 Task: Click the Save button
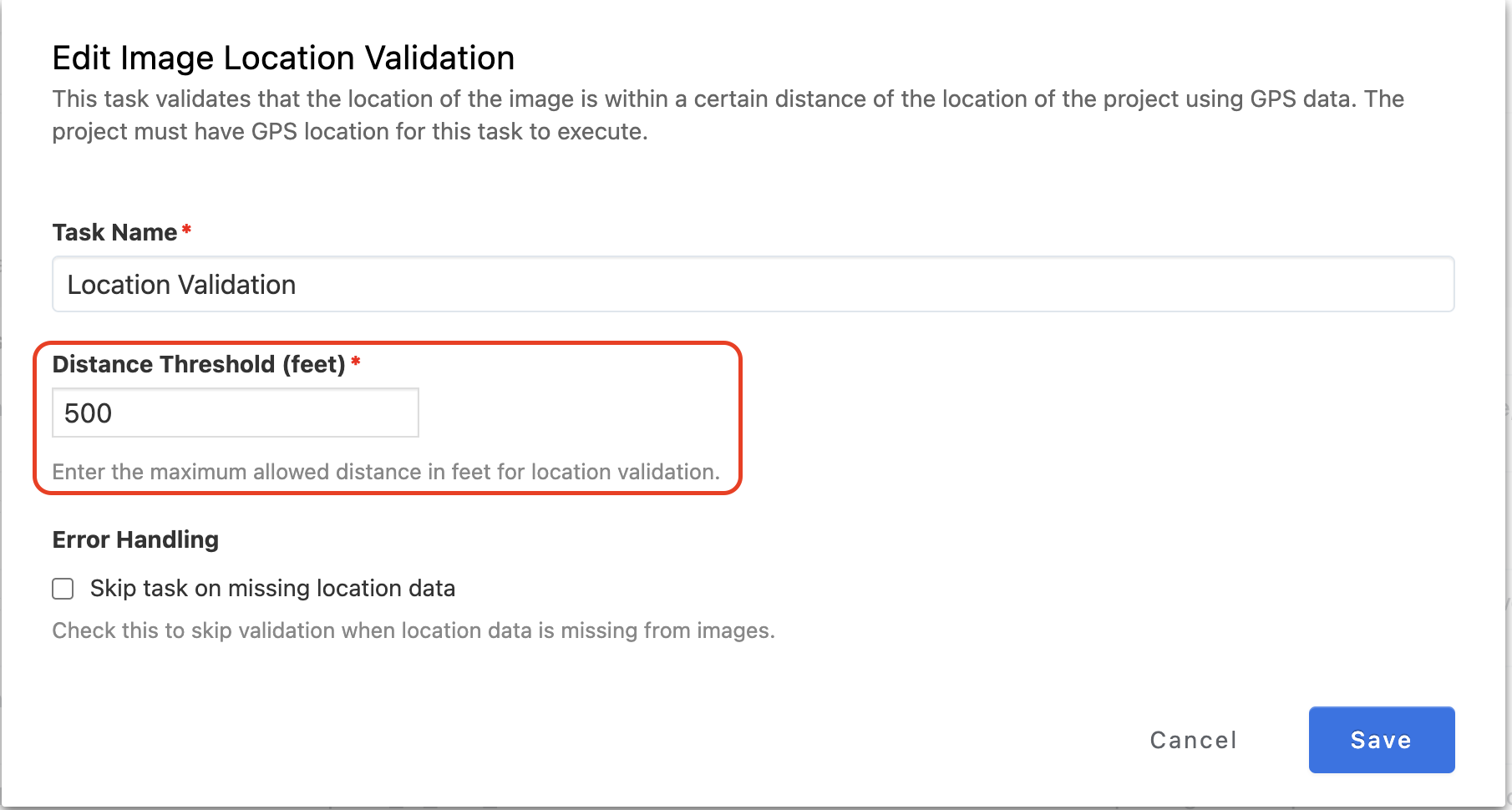coord(1381,740)
